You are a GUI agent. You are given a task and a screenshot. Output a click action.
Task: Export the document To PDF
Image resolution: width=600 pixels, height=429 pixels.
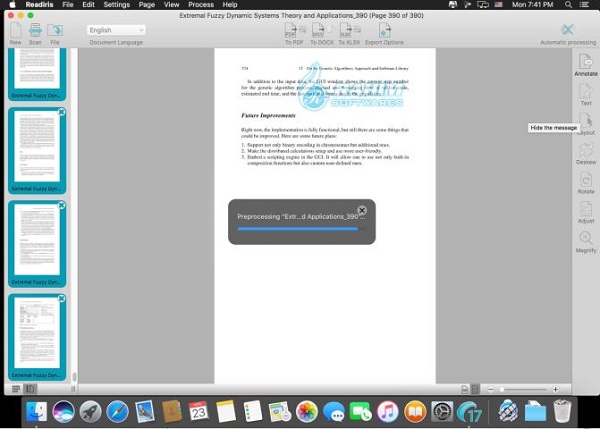(x=294, y=31)
